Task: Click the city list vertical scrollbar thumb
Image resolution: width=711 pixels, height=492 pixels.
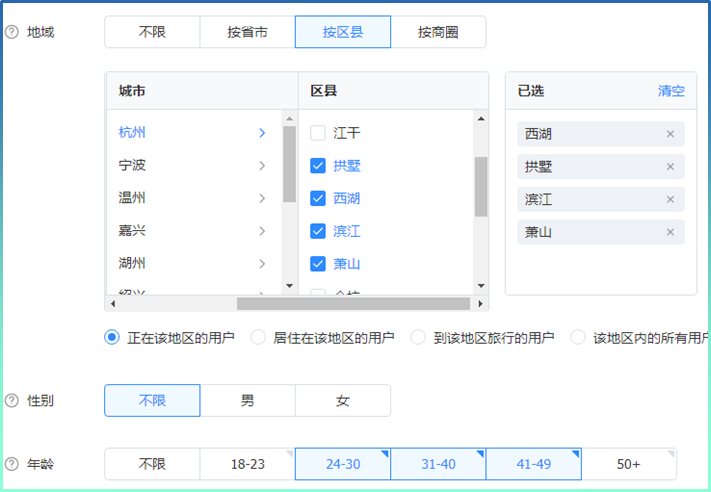Action: coord(289,164)
